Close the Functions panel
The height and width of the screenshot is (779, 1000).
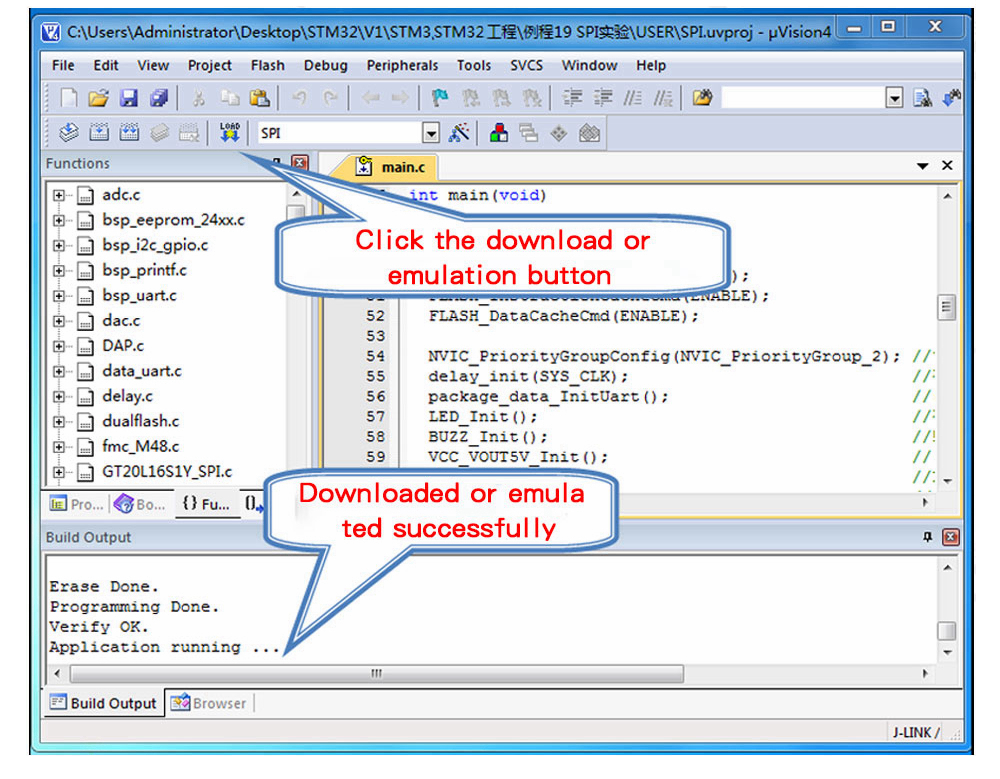point(300,163)
